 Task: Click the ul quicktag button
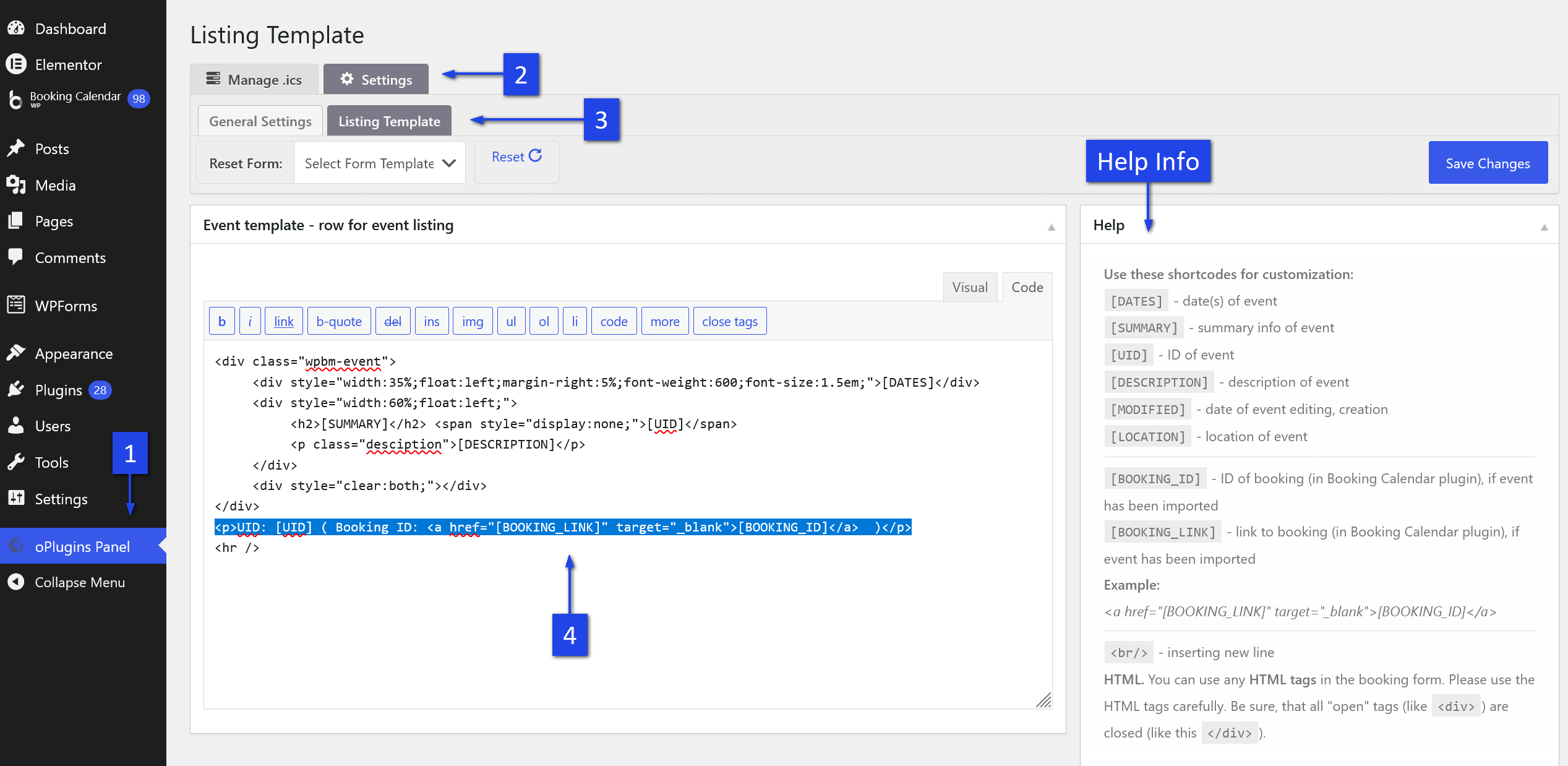[x=511, y=321]
